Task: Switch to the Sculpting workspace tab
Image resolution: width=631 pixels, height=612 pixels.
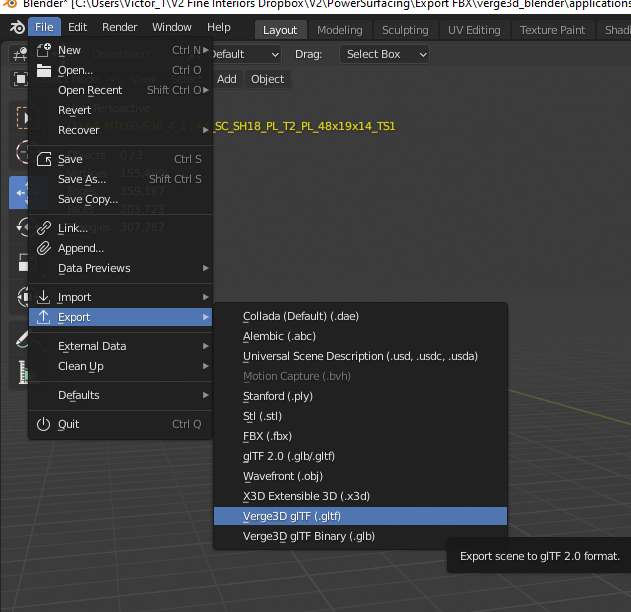Action: (x=405, y=30)
